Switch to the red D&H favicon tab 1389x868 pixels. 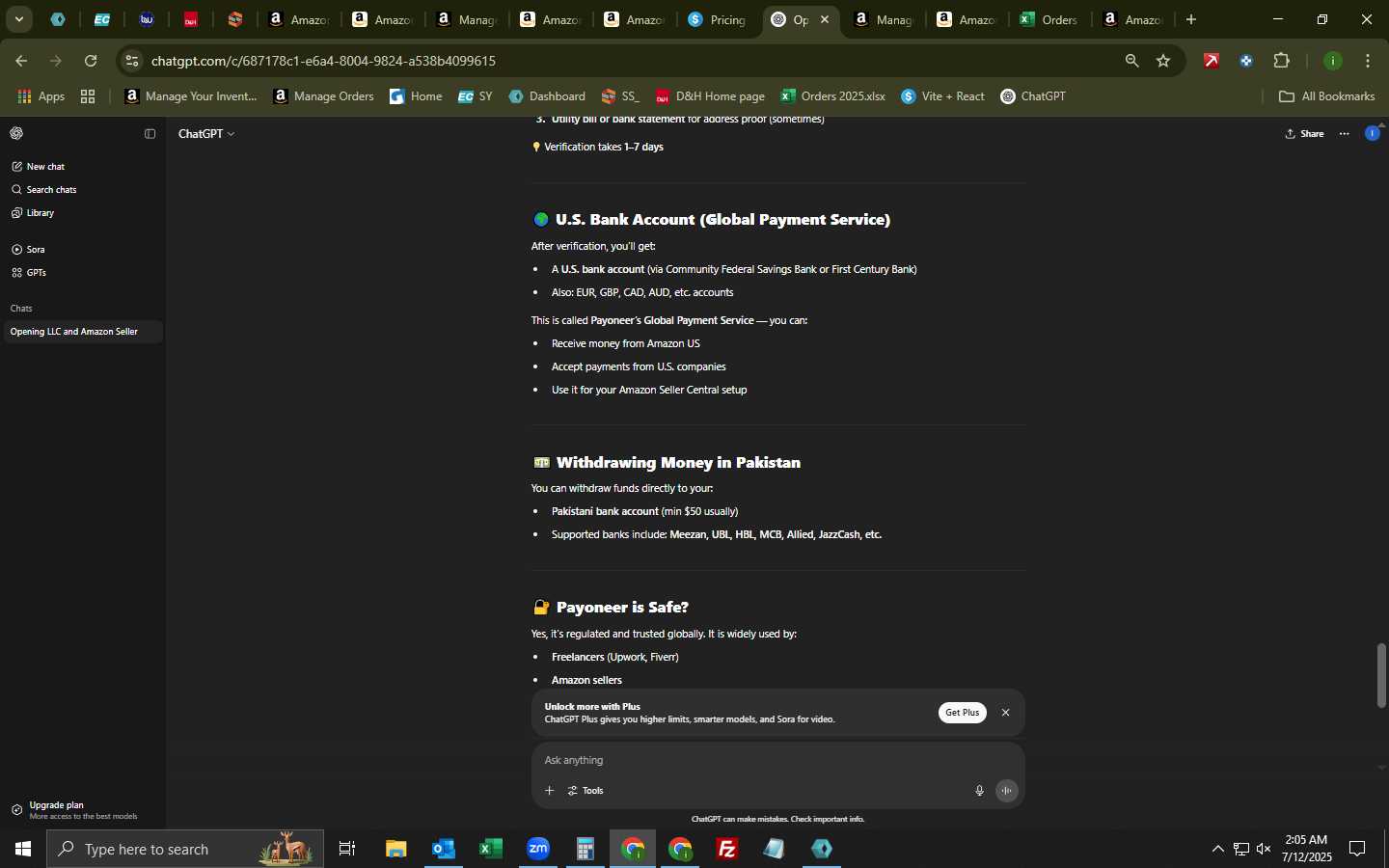[x=191, y=19]
